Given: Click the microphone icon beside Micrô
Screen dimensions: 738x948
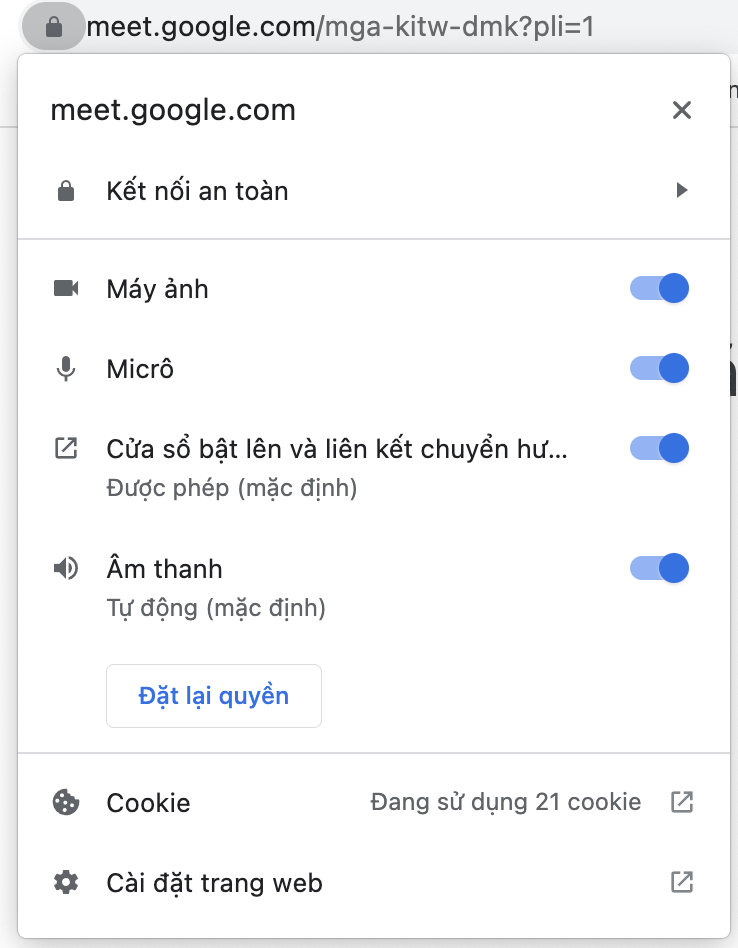Looking at the screenshot, I should click(66, 369).
